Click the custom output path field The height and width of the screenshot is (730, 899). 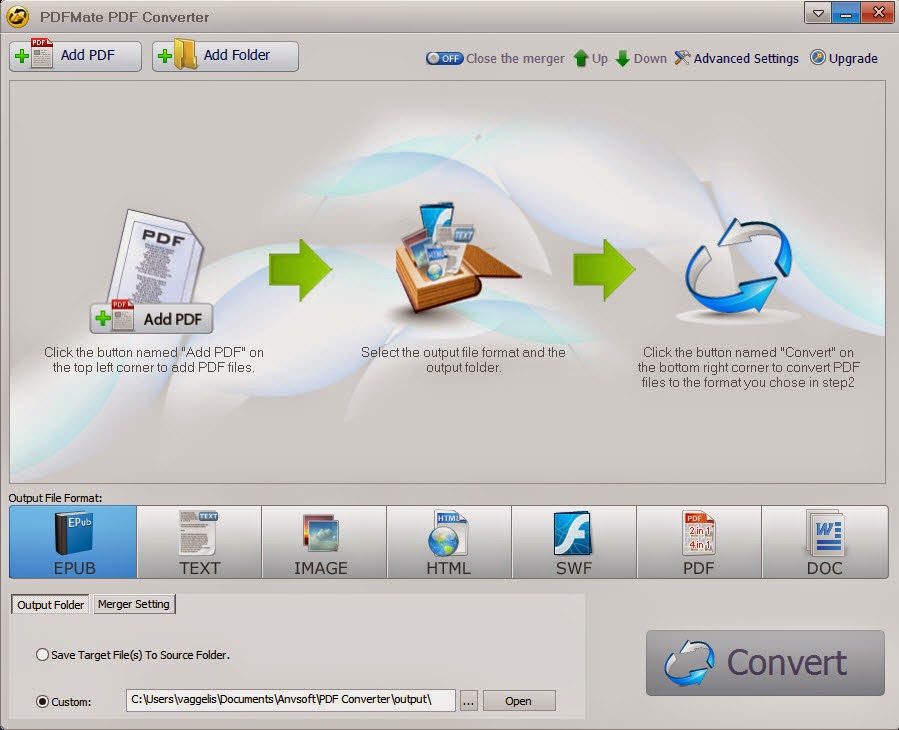point(291,700)
